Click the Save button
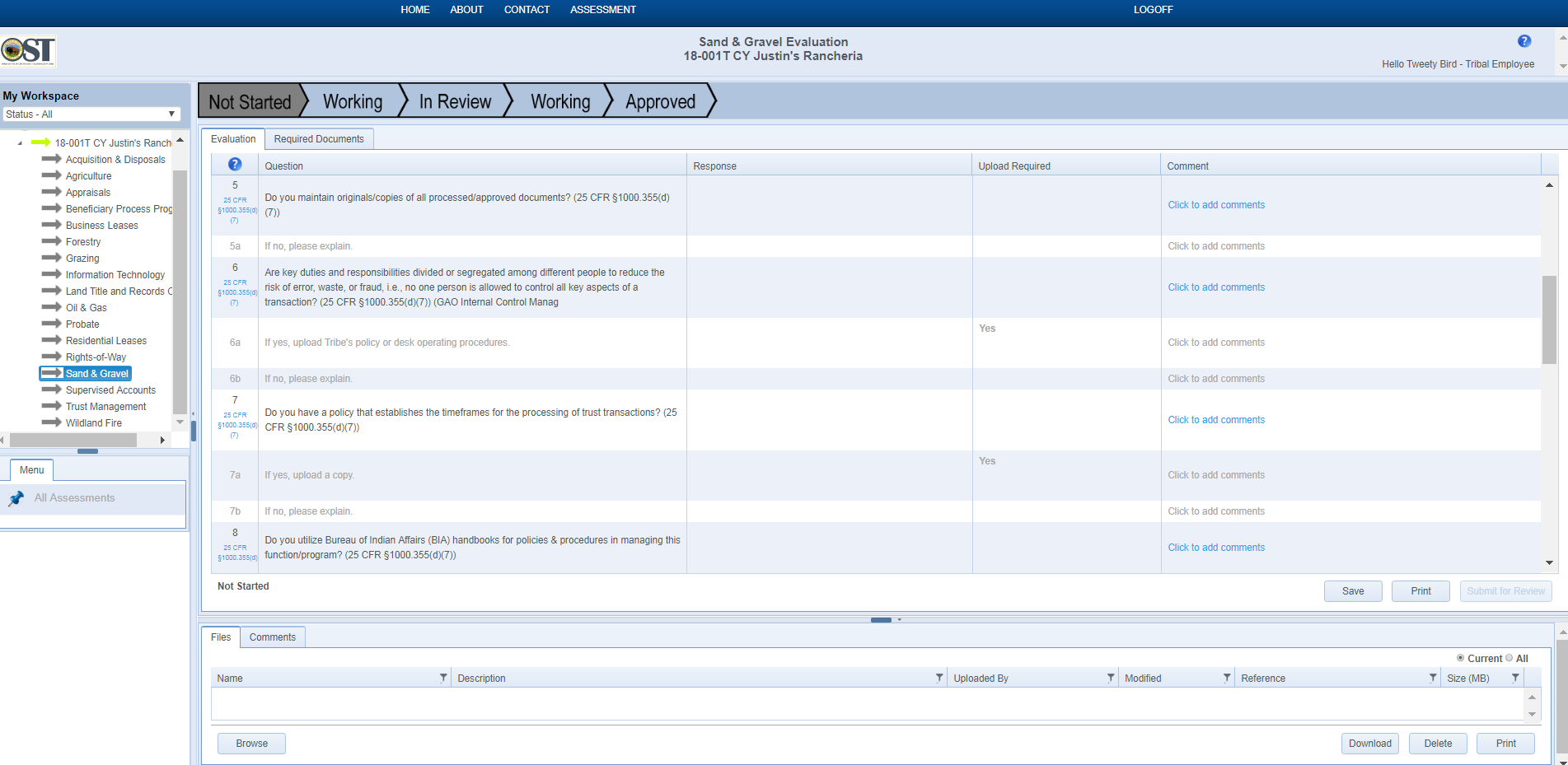Viewport: 1568px width, 765px height. coord(1353,591)
